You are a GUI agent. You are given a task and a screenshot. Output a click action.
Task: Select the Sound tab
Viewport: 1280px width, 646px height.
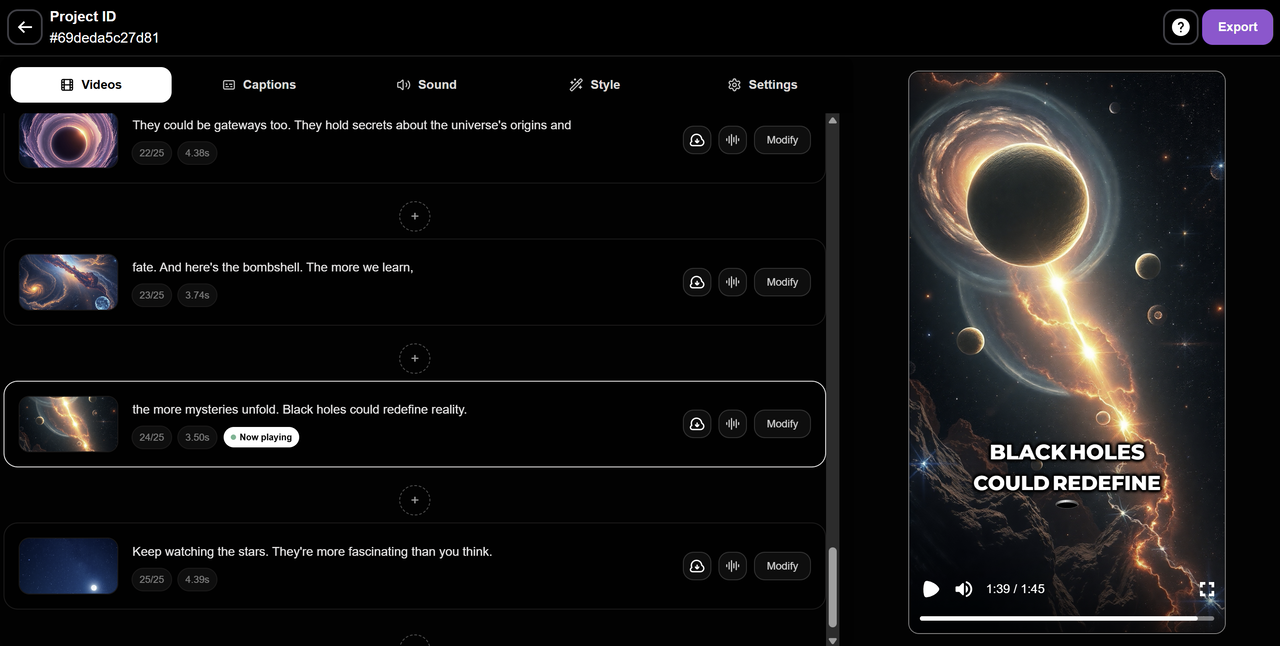coord(427,84)
